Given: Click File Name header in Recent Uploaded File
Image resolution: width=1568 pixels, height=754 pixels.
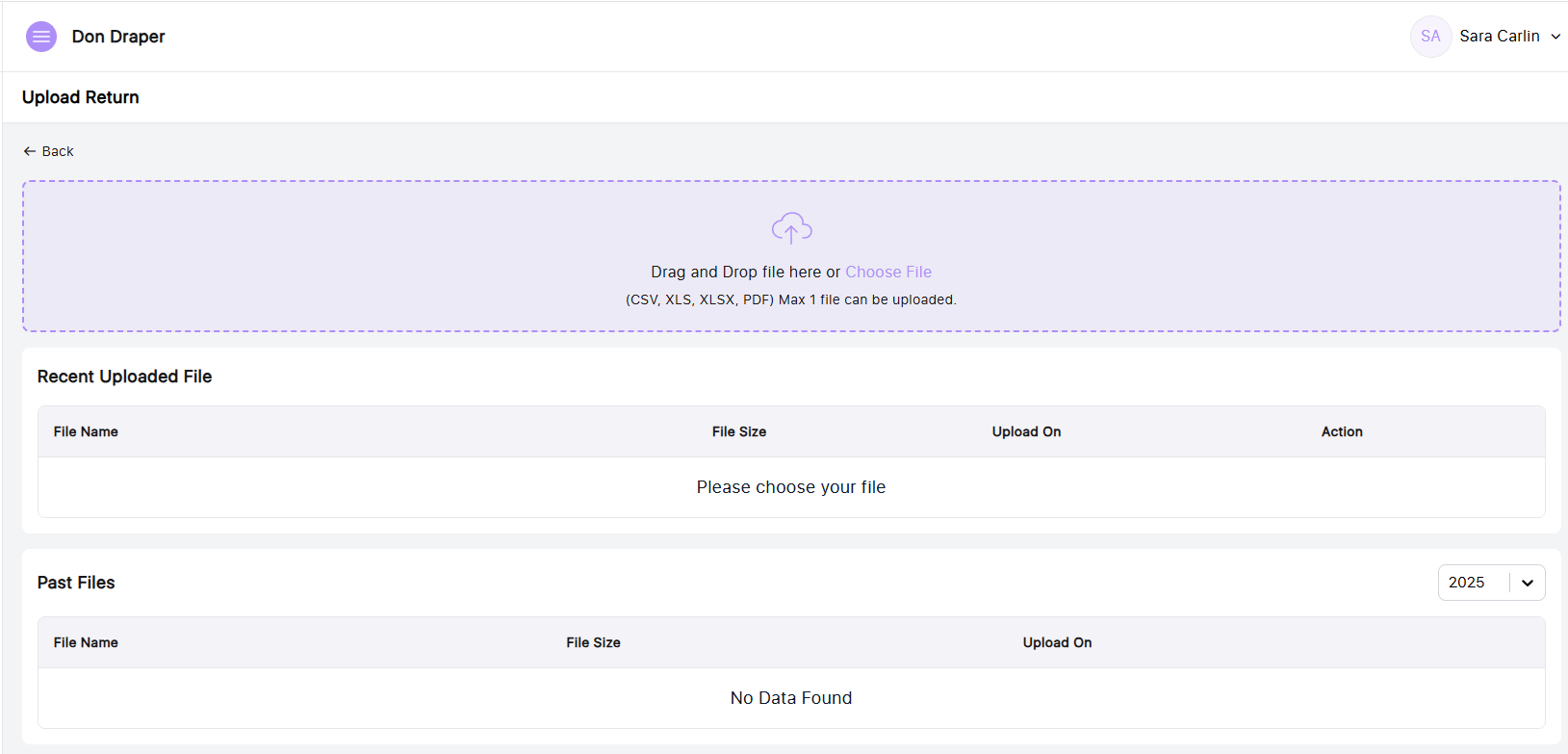Looking at the screenshot, I should point(86,431).
